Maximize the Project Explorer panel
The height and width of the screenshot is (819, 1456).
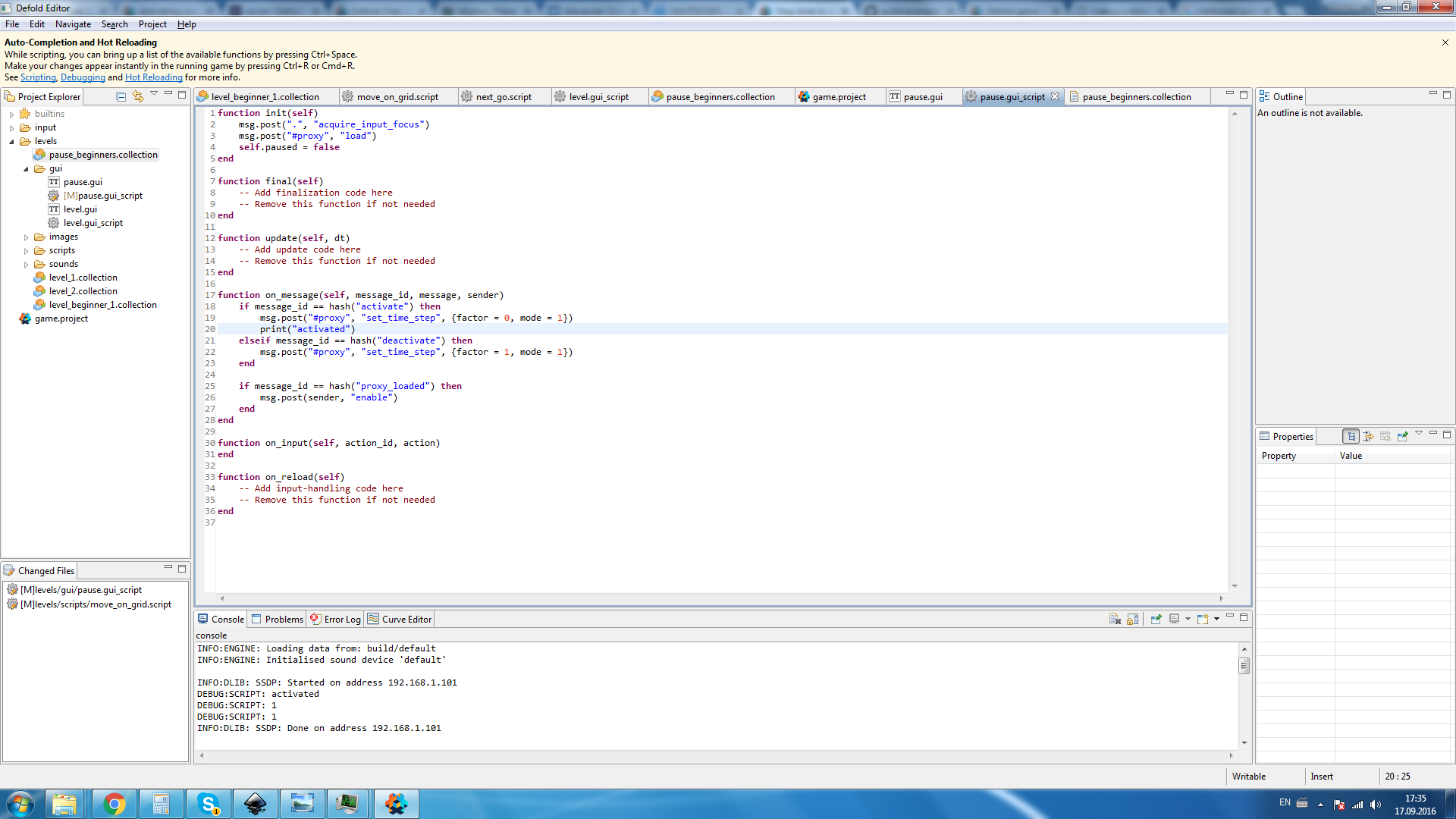pyautogui.click(x=182, y=95)
